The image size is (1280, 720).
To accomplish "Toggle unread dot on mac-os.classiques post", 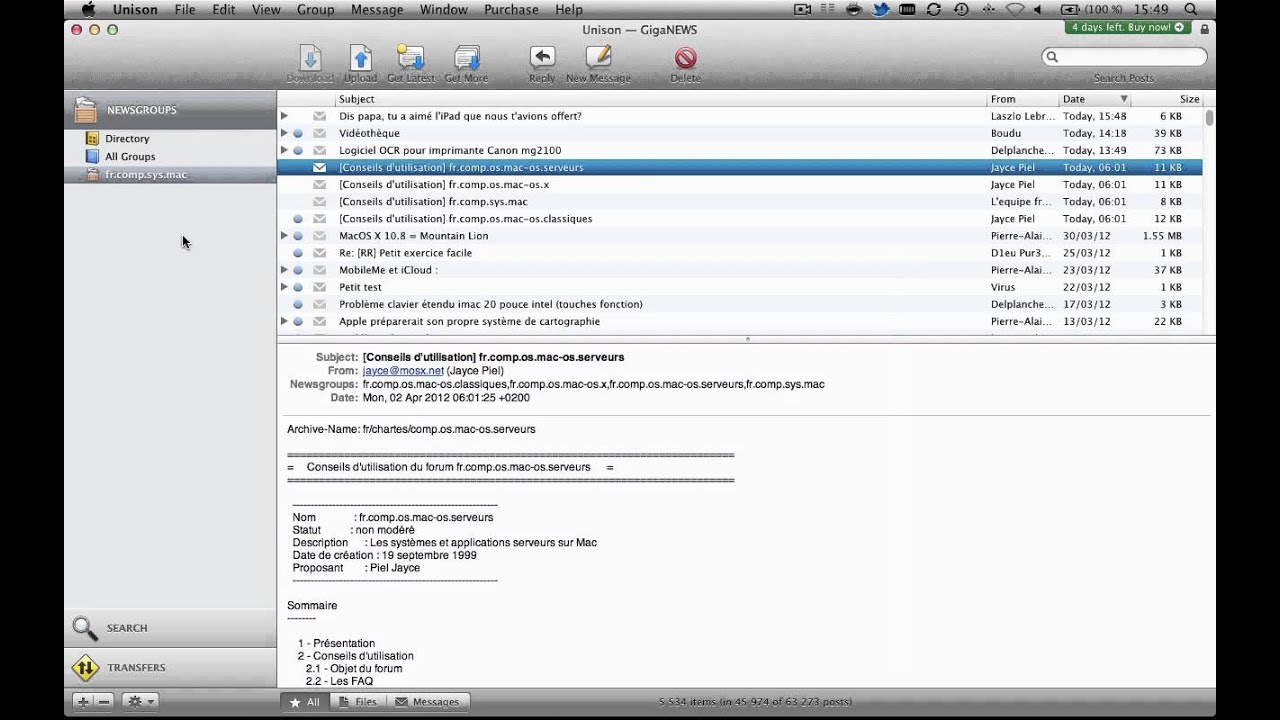I will (298, 219).
